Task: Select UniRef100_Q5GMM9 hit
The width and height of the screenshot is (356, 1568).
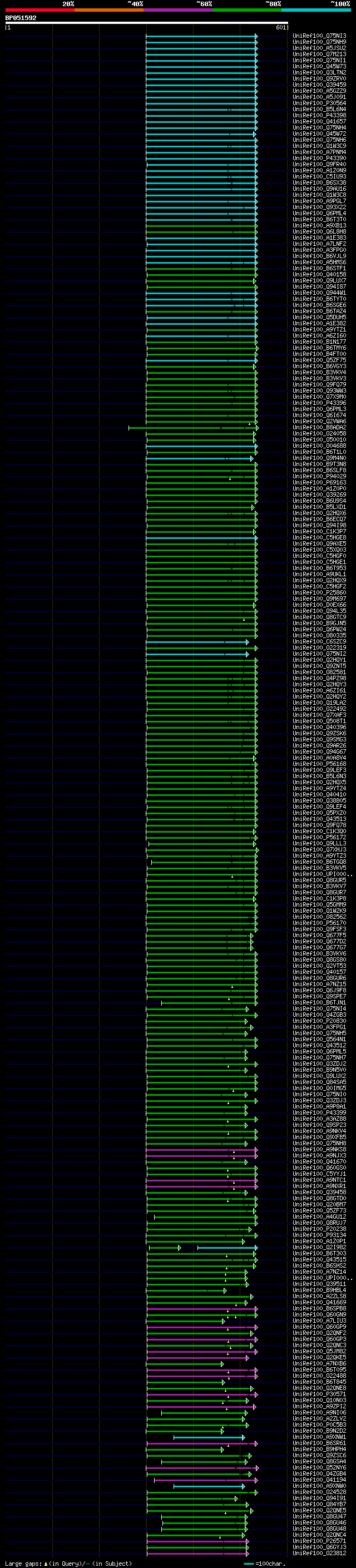Action: coord(319,904)
